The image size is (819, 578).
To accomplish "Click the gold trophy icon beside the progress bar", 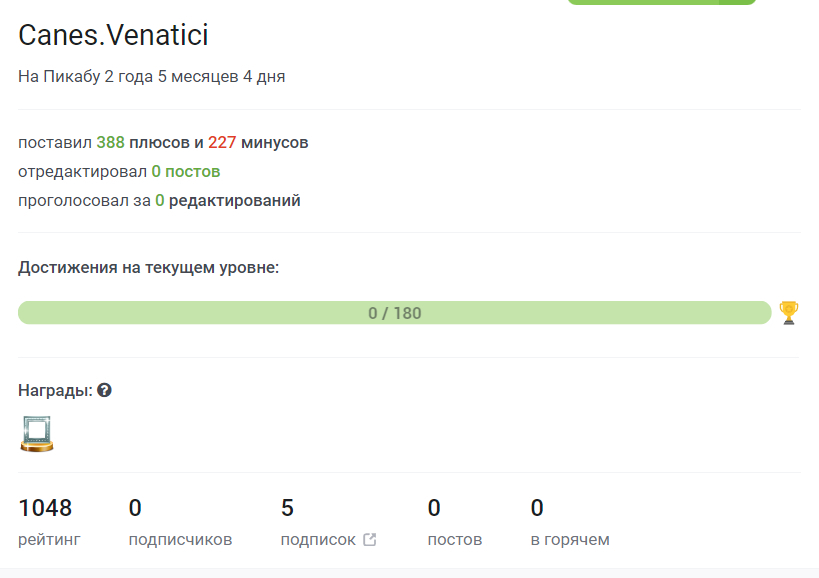I will point(788,313).
